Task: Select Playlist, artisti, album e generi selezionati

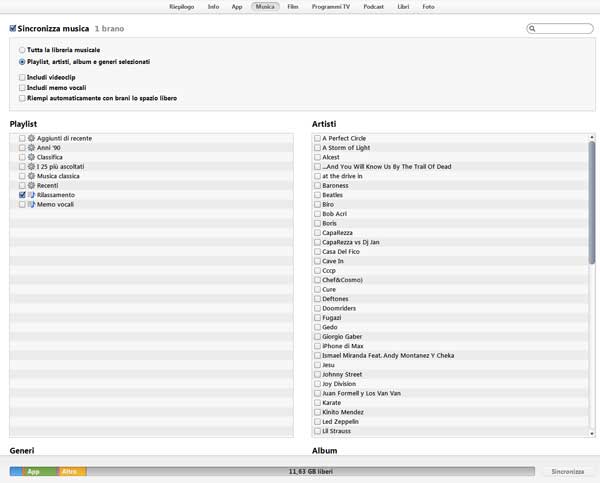Action: [x=22, y=62]
